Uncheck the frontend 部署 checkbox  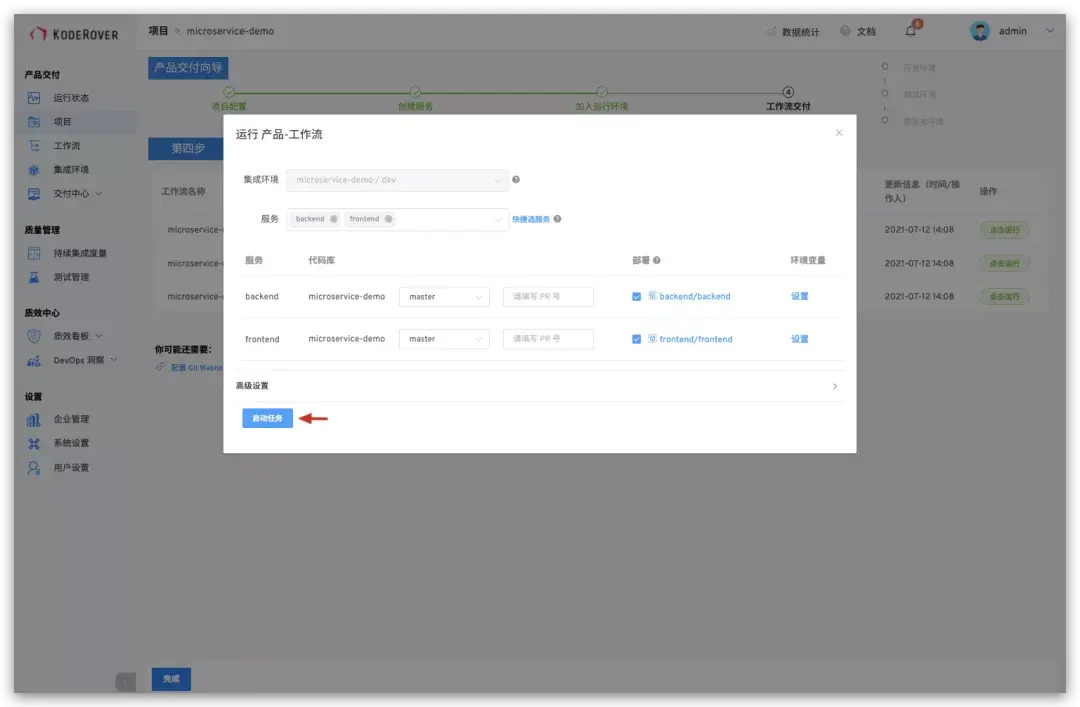click(x=637, y=338)
